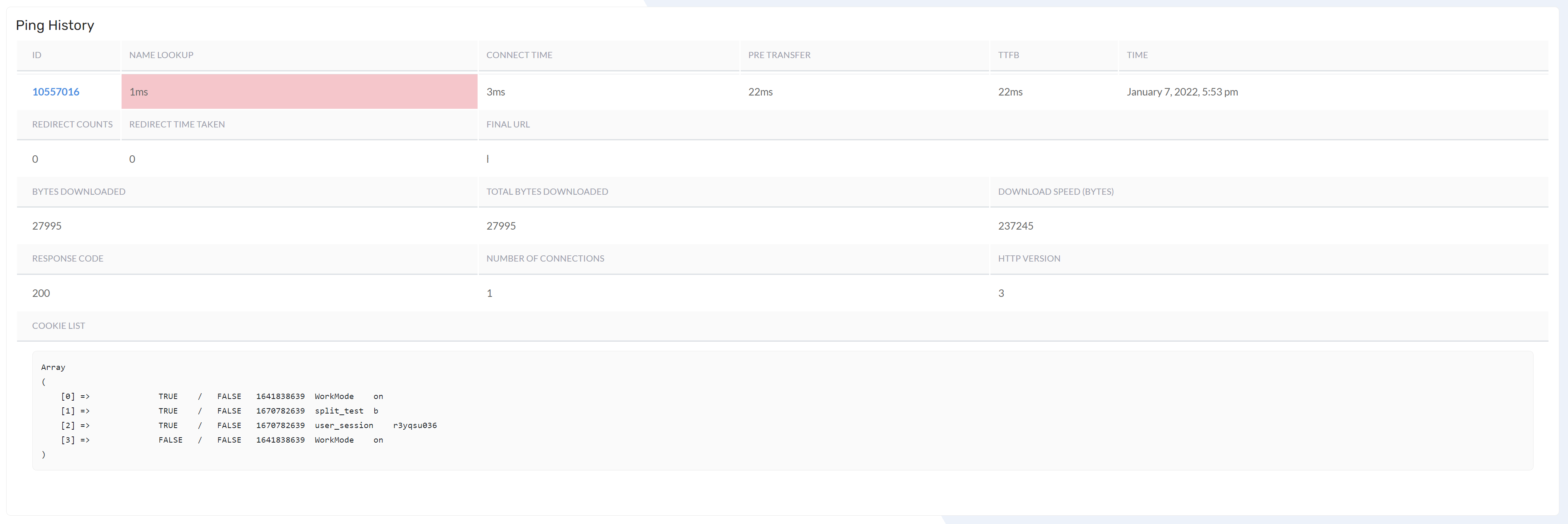Select the 3ms connect time value
Screen dimensions: 1568x524
[x=495, y=91]
